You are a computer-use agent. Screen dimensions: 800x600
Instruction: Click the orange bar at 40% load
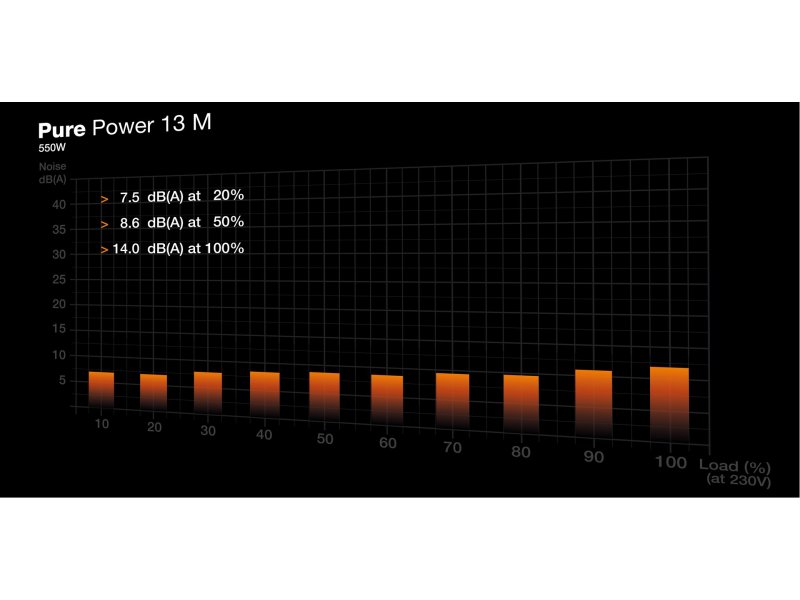pyautogui.click(x=265, y=395)
